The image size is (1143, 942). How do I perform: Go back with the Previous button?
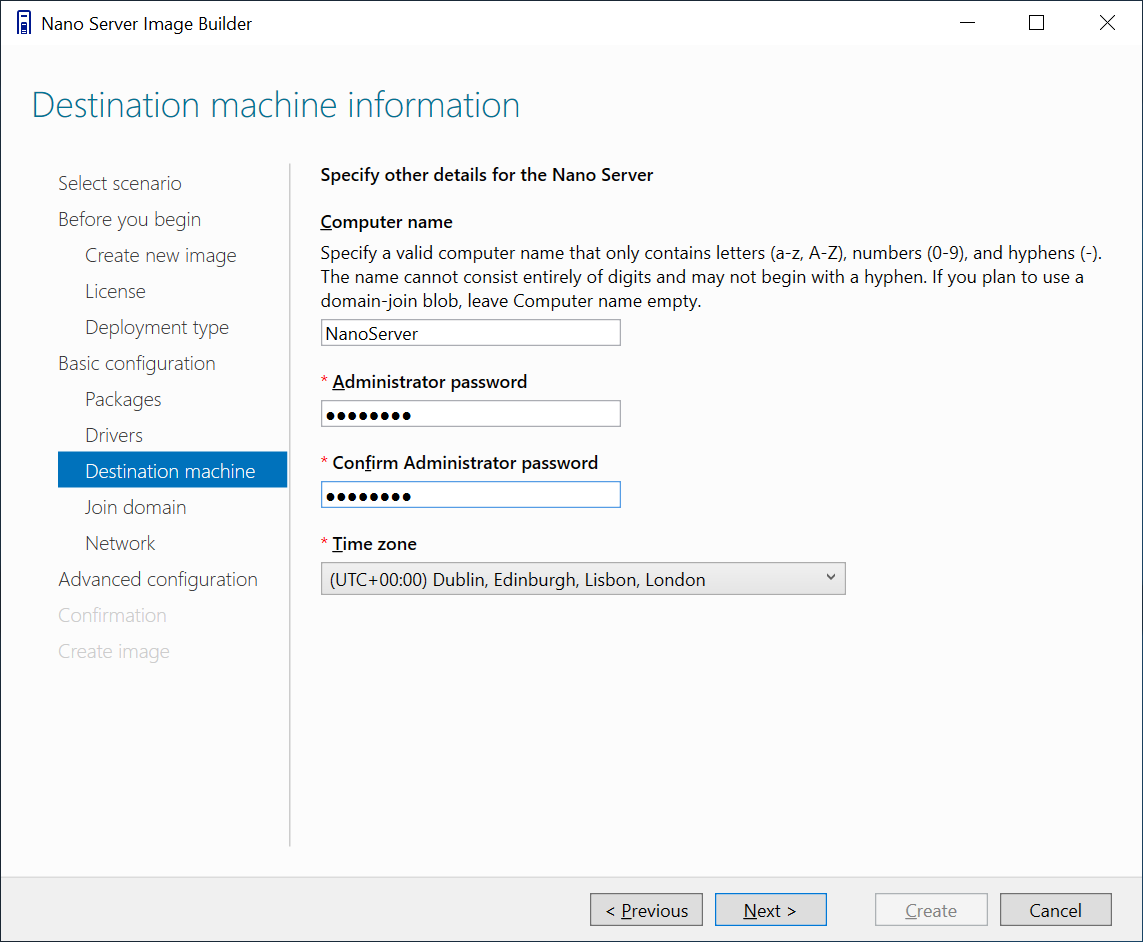pos(646,910)
